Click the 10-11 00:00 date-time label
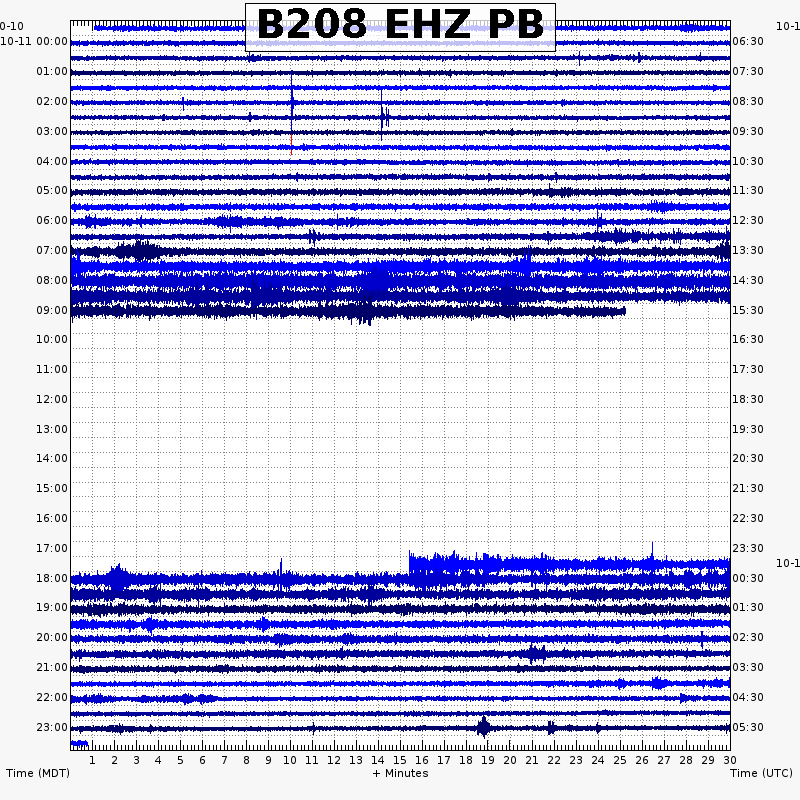 tap(34, 41)
